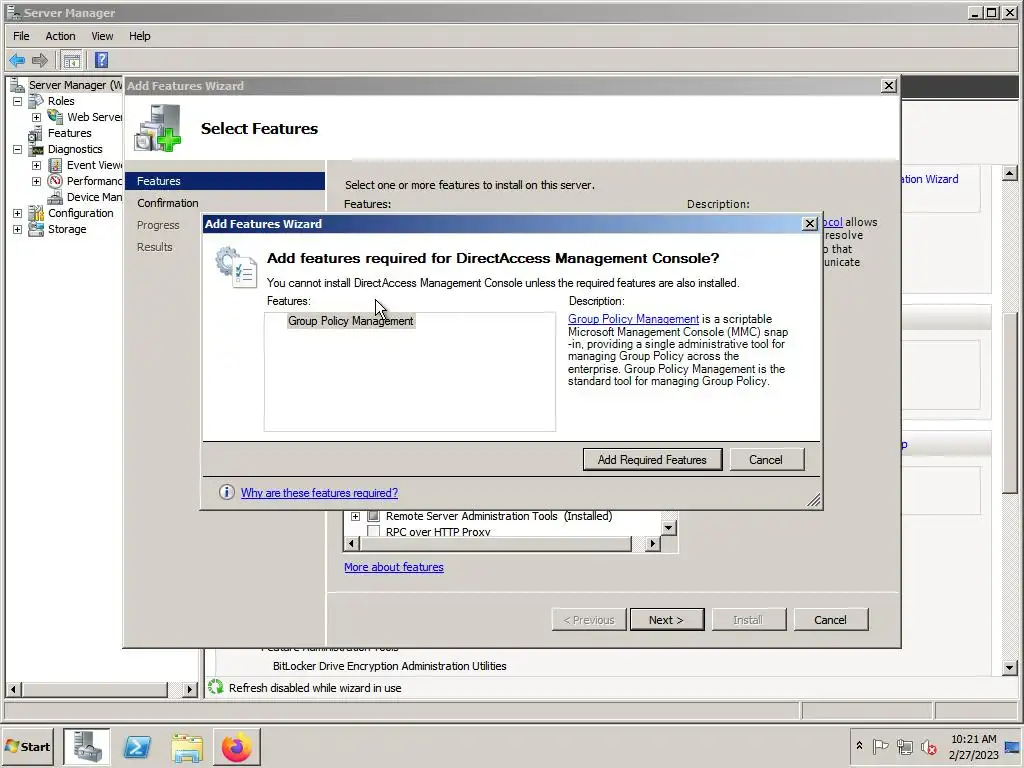Cancel the required features dialog

(766, 460)
